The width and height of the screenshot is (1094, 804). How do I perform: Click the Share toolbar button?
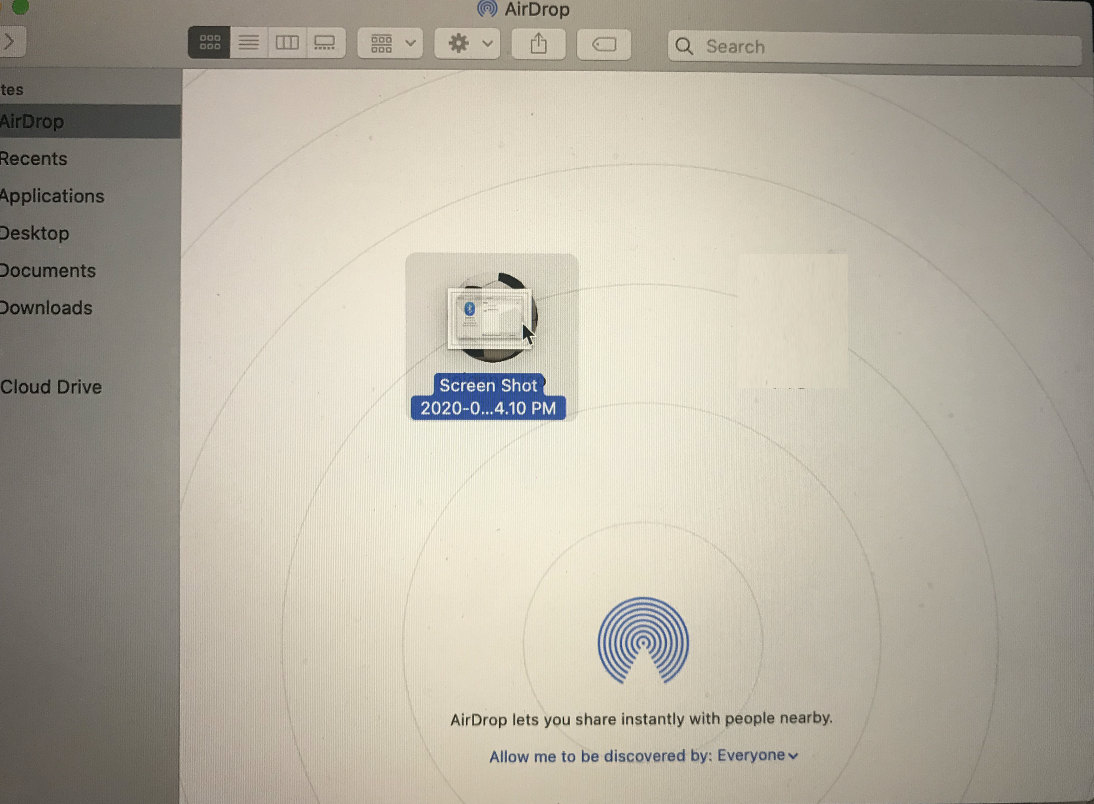tap(538, 44)
